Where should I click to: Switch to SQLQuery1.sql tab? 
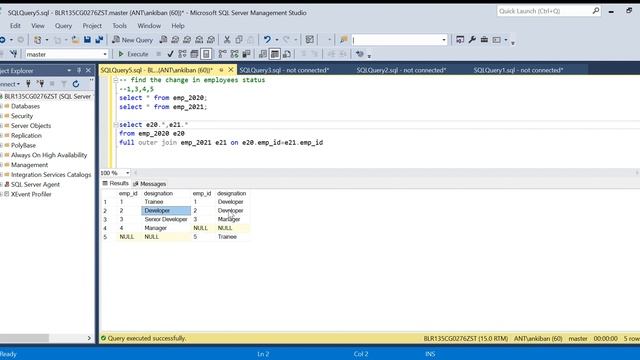point(518,70)
